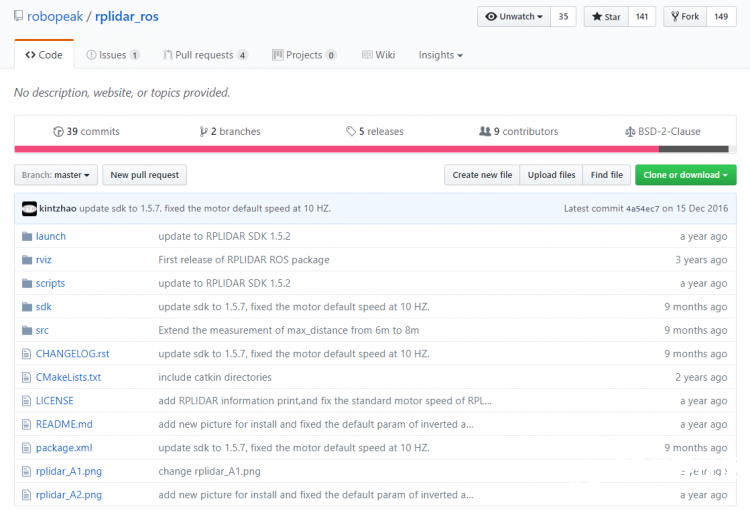Switch to the Issues tab
This screenshot has width=750, height=511.
point(113,55)
